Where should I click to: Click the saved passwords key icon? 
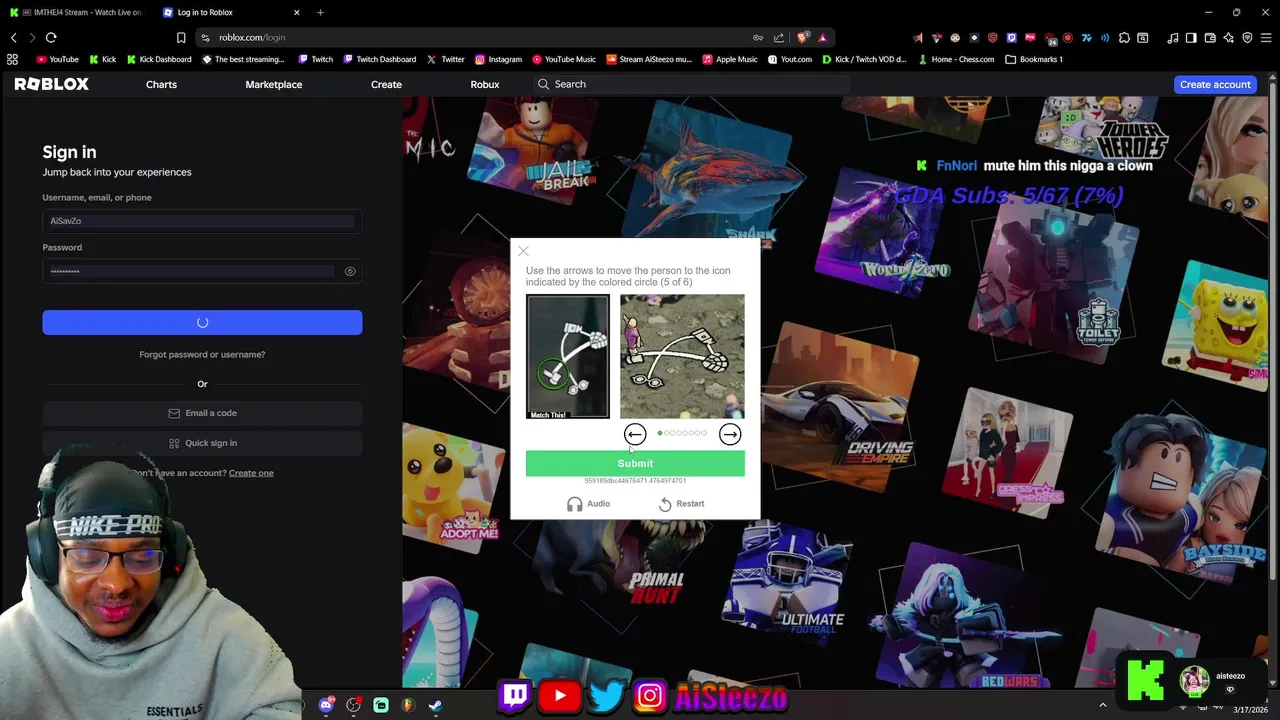tap(758, 37)
